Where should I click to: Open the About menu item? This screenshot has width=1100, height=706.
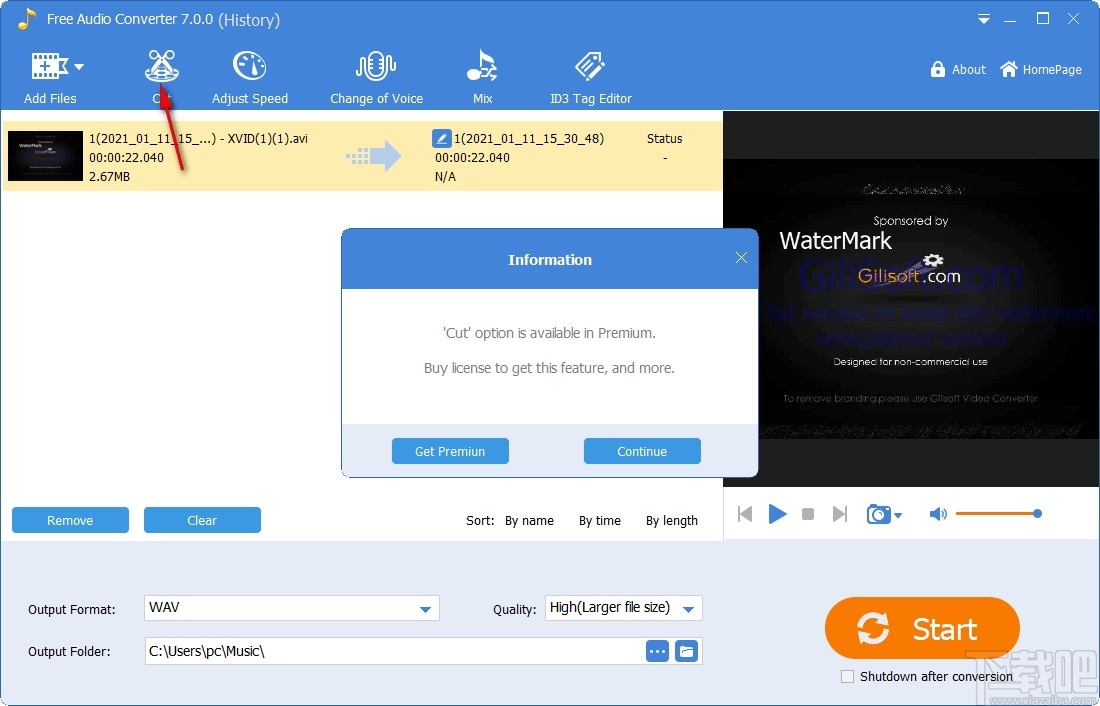coord(958,69)
